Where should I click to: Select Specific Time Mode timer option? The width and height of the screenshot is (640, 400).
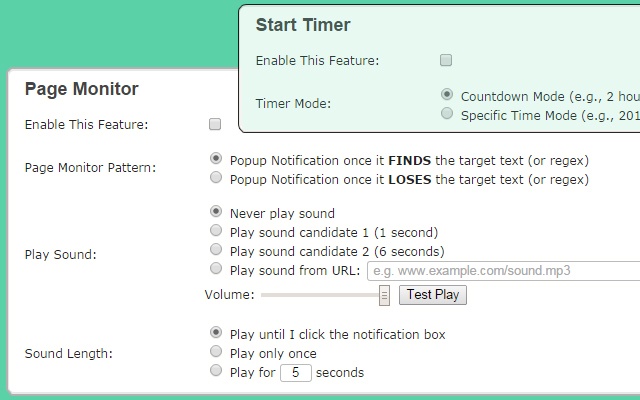pyautogui.click(x=447, y=115)
